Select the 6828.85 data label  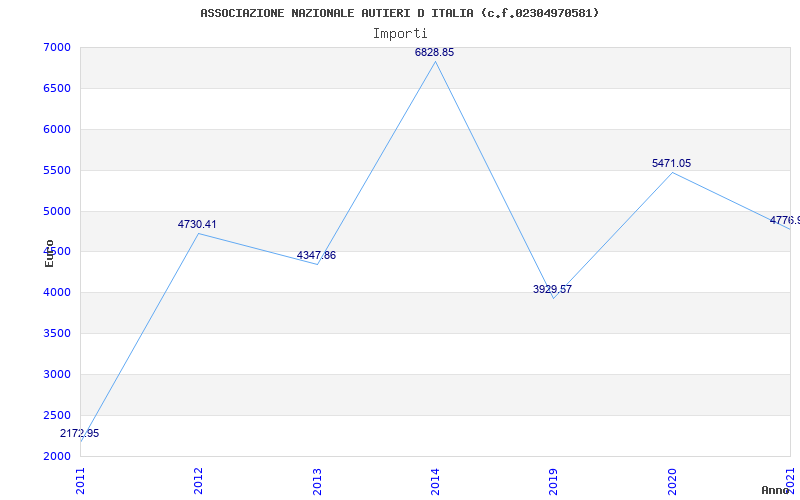[434, 53]
